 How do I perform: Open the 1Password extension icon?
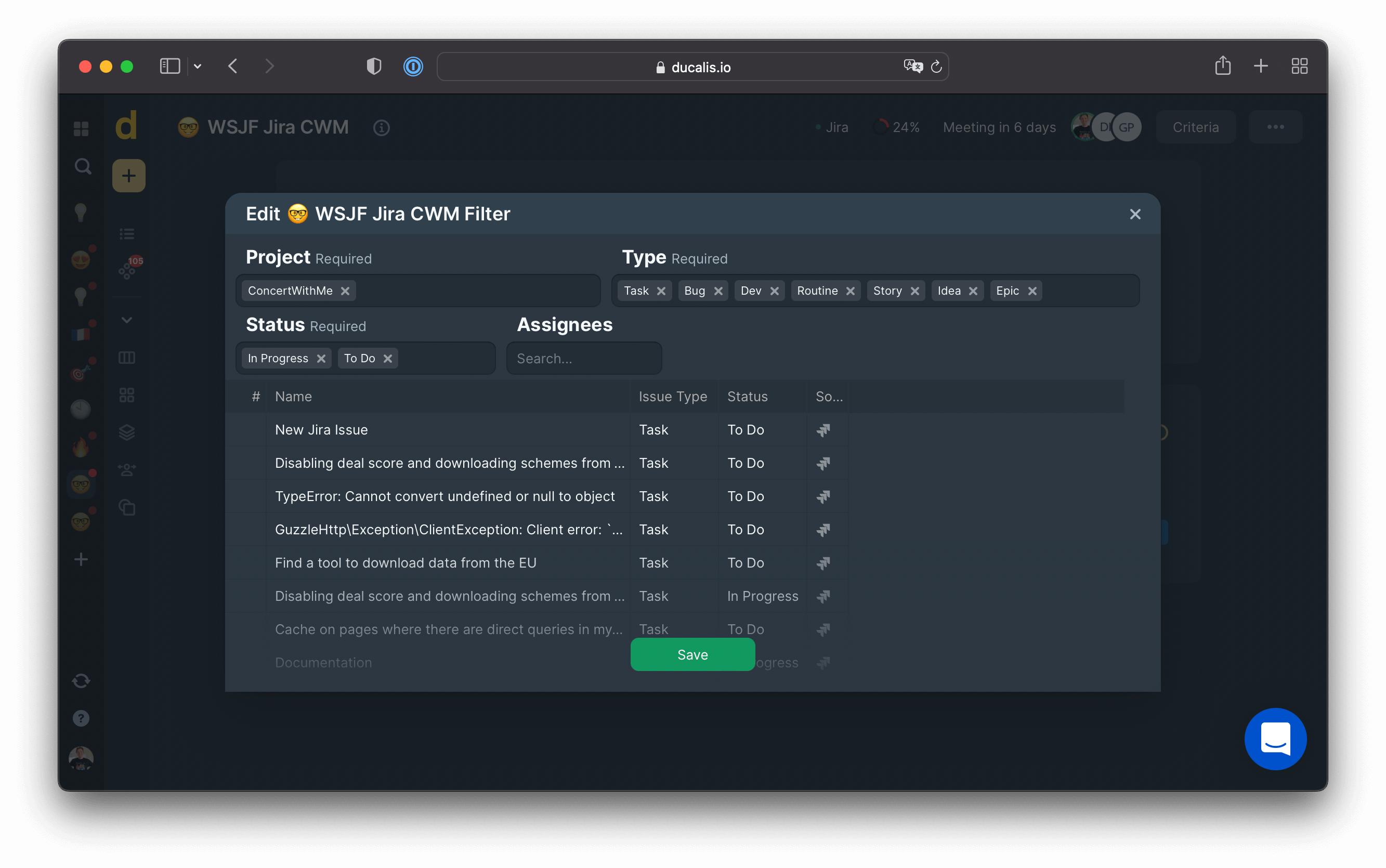(x=413, y=67)
